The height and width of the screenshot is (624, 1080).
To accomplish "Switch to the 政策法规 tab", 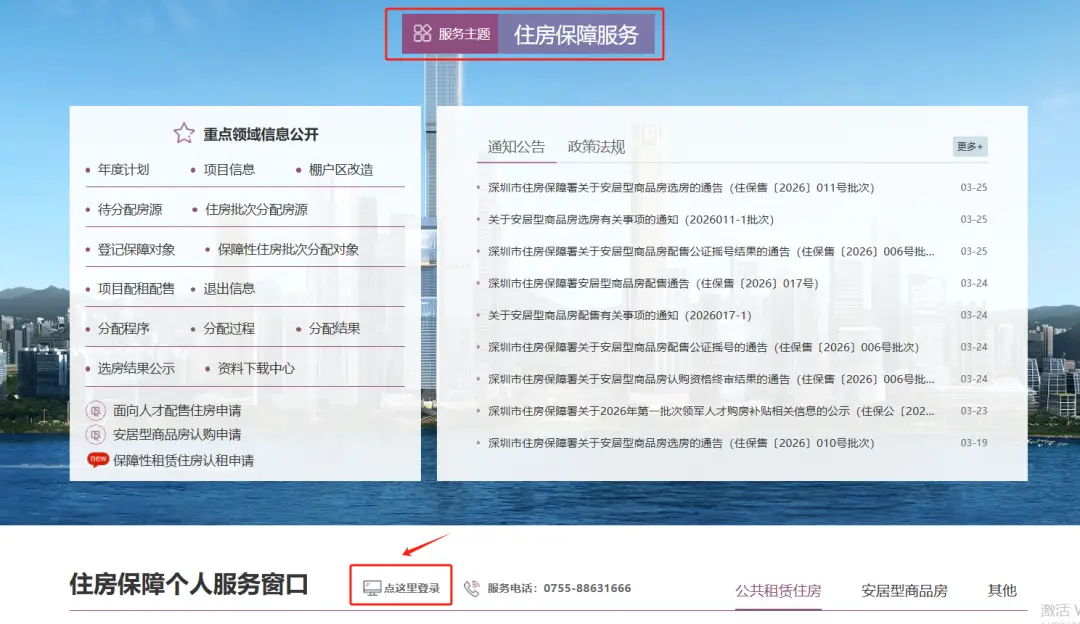I will pyautogui.click(x=596, y=145).
